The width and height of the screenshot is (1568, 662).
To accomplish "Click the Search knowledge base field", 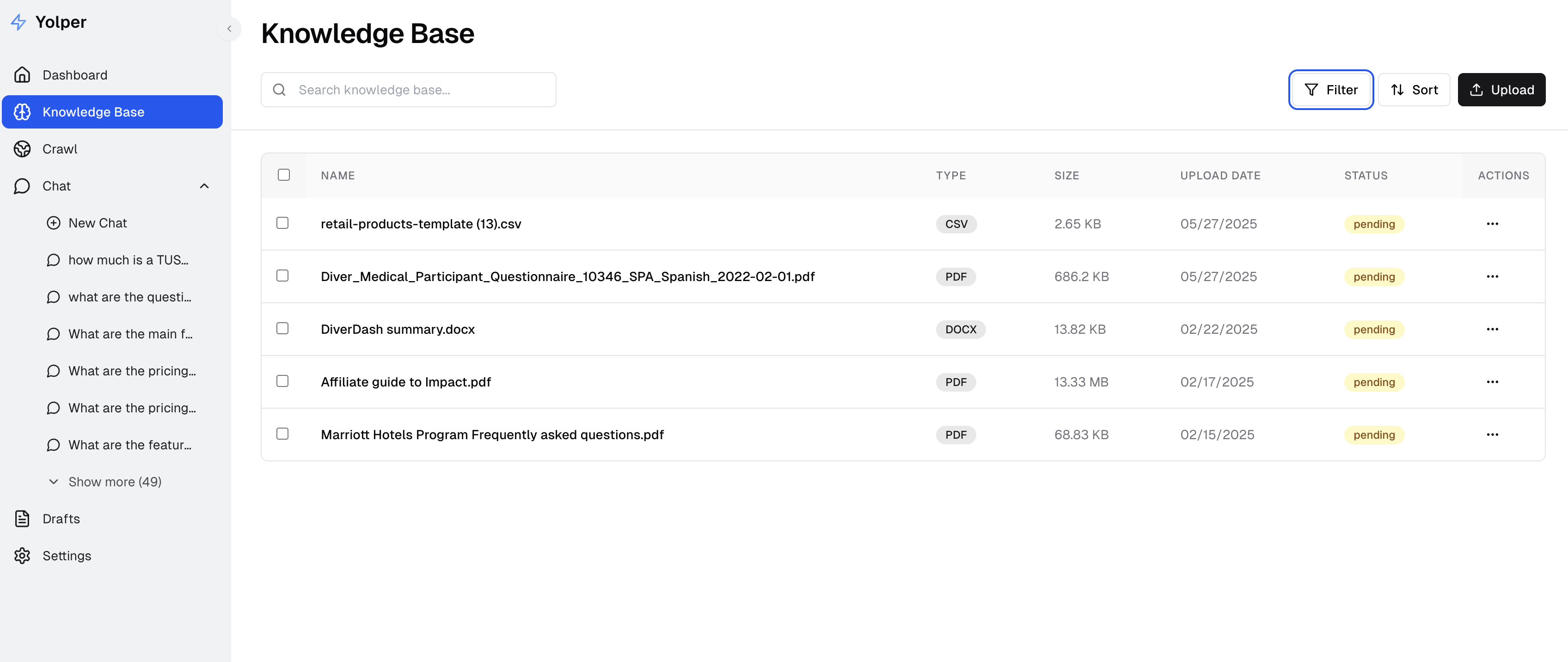I will [409, 90].
